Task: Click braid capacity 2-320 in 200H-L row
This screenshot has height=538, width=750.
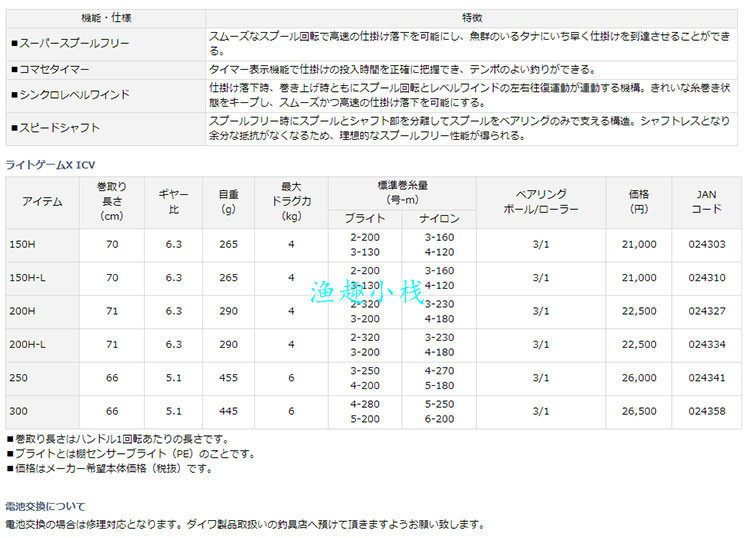Action: [x=365, y=338]
